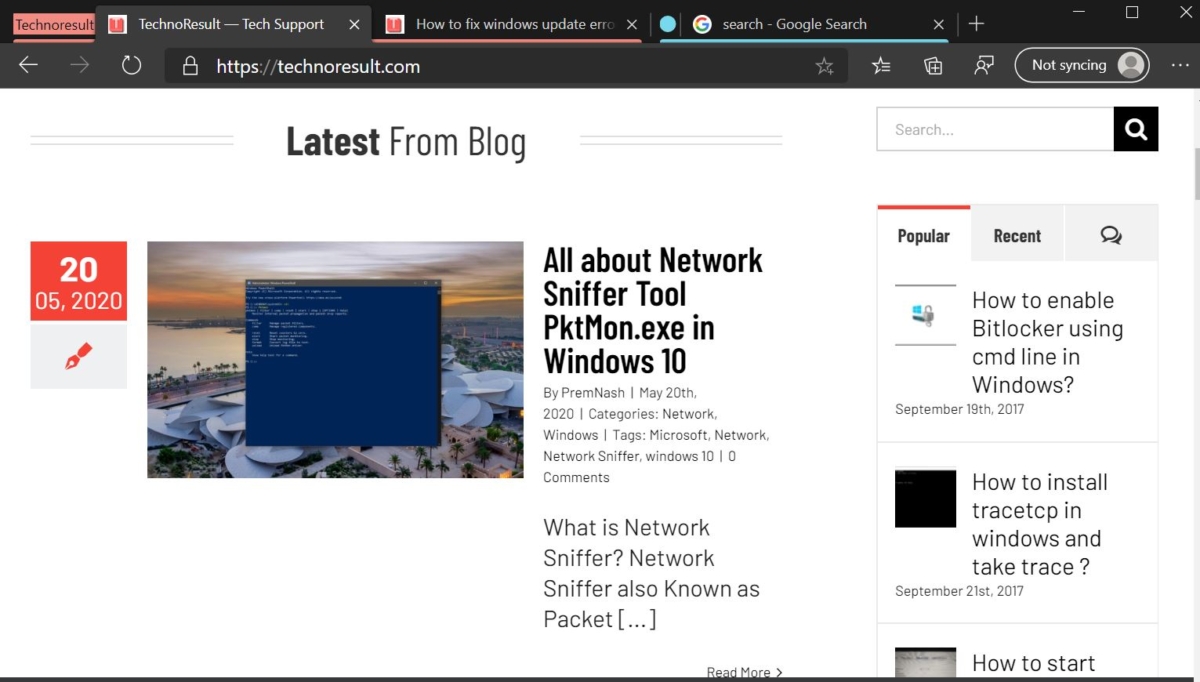Open the Collections icon
Viewport: 1200px width, 682px height.
pos(933,65)
